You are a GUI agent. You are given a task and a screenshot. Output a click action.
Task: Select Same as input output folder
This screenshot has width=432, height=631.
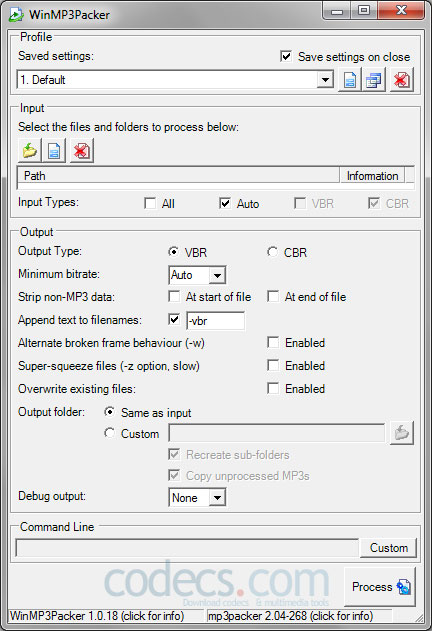109,412
